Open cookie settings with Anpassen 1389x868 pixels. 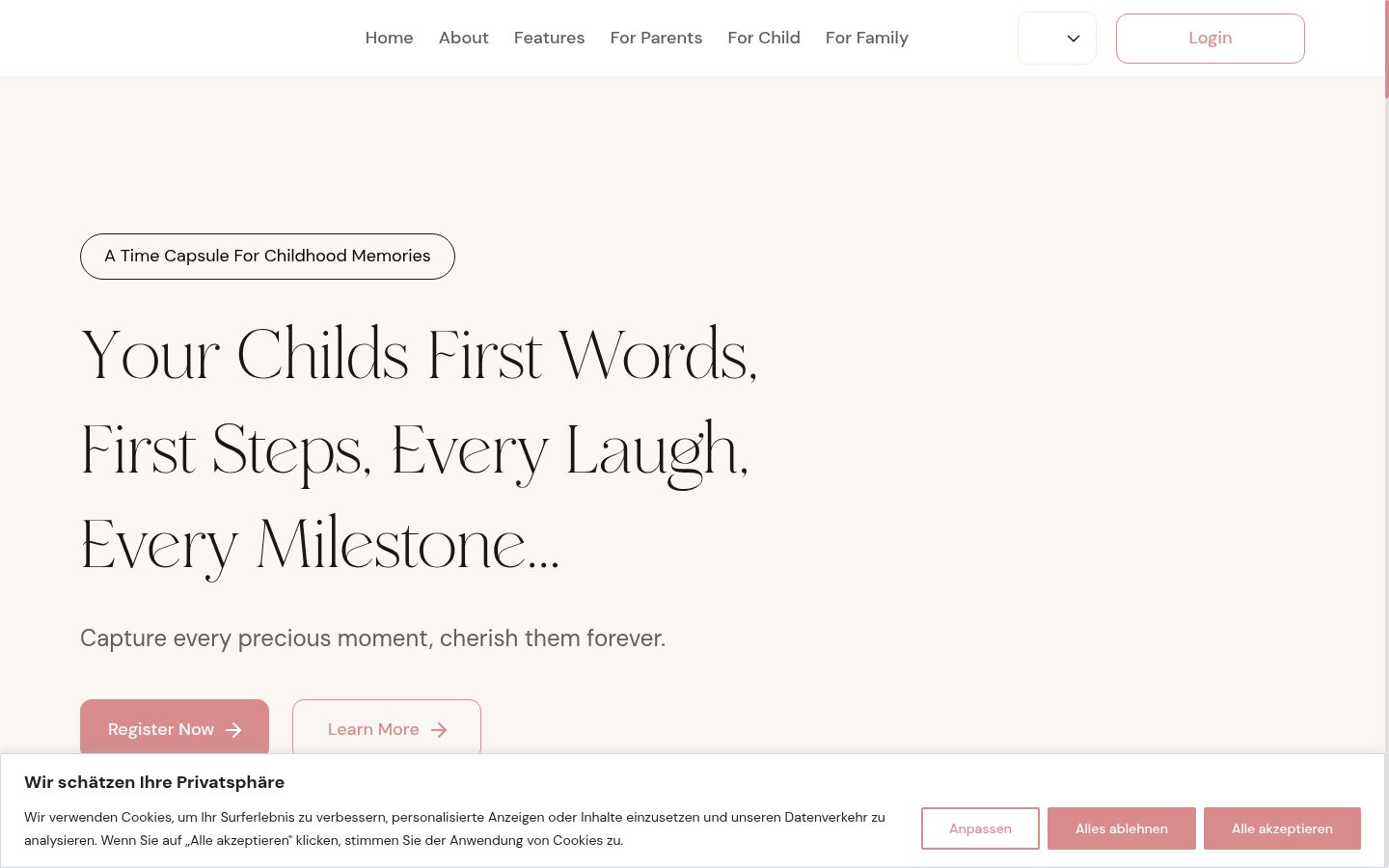click(980, 828)
